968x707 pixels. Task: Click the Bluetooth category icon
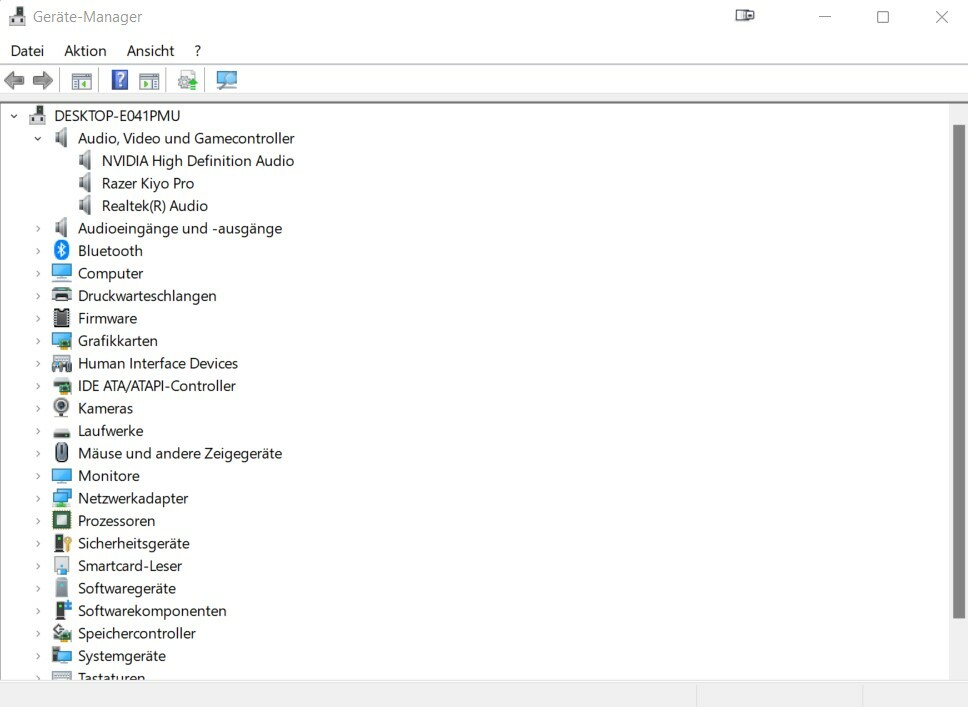click(x=61, y=250)
